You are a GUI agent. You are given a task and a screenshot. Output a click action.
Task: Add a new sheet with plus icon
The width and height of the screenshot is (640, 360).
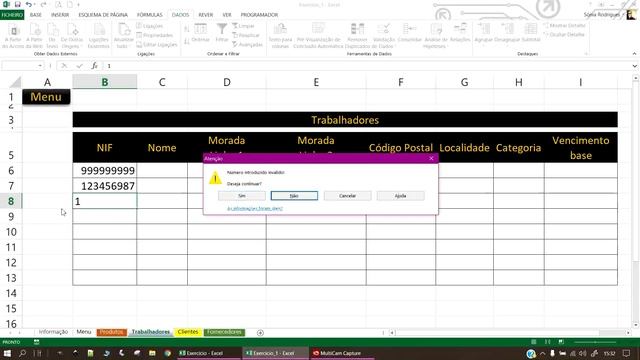260,333
